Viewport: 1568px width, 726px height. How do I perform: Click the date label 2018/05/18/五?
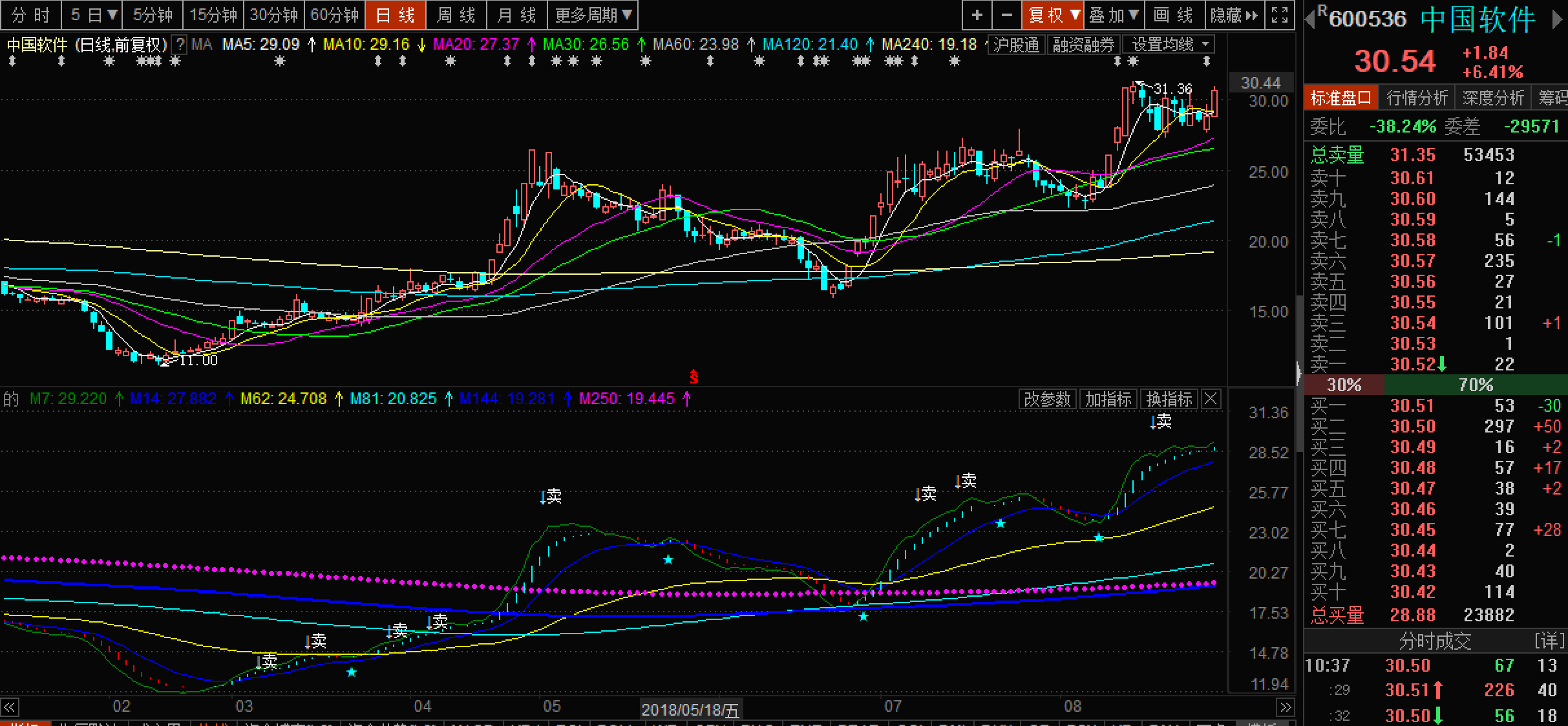[x=690, y=710]
